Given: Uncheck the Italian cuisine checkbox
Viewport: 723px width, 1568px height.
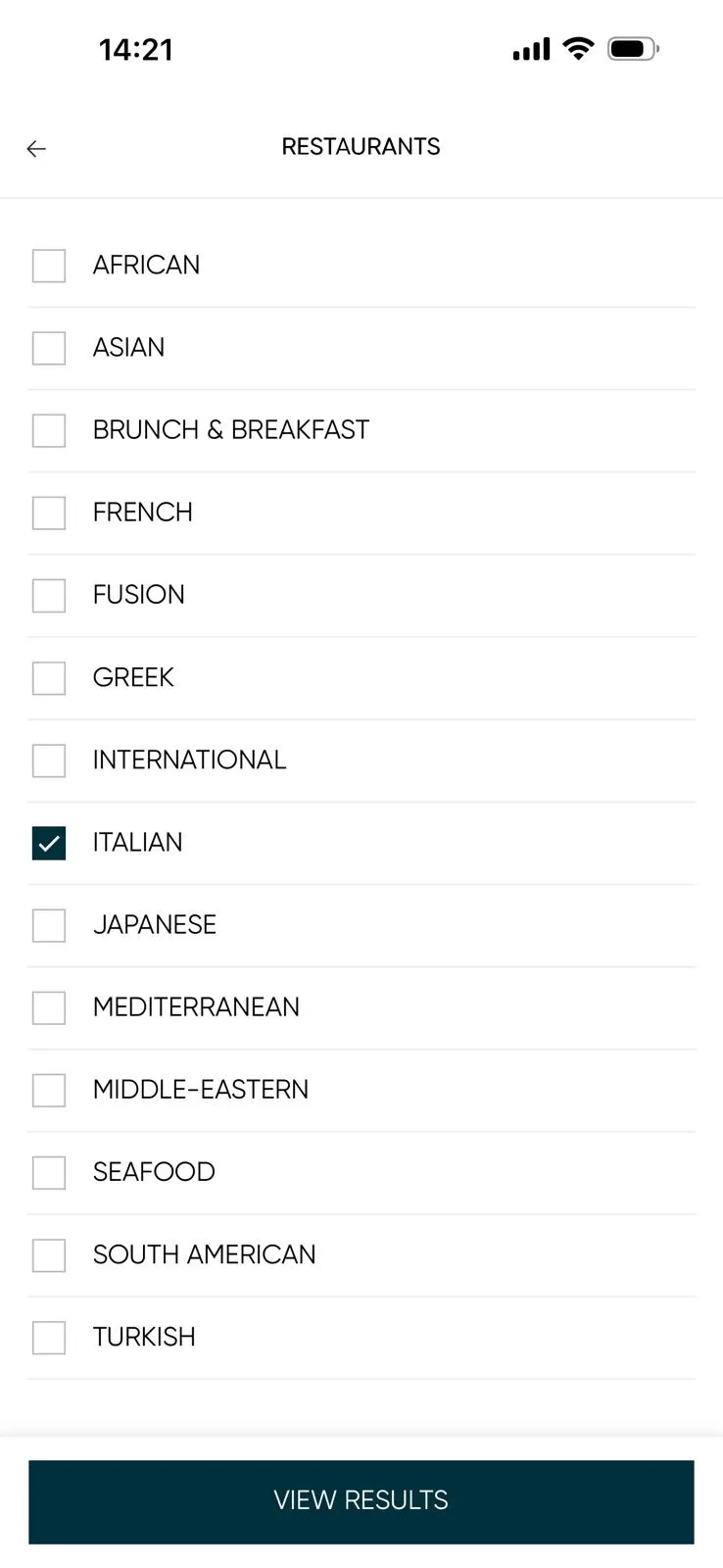Looking at the screenshot, I should point(49,843).
